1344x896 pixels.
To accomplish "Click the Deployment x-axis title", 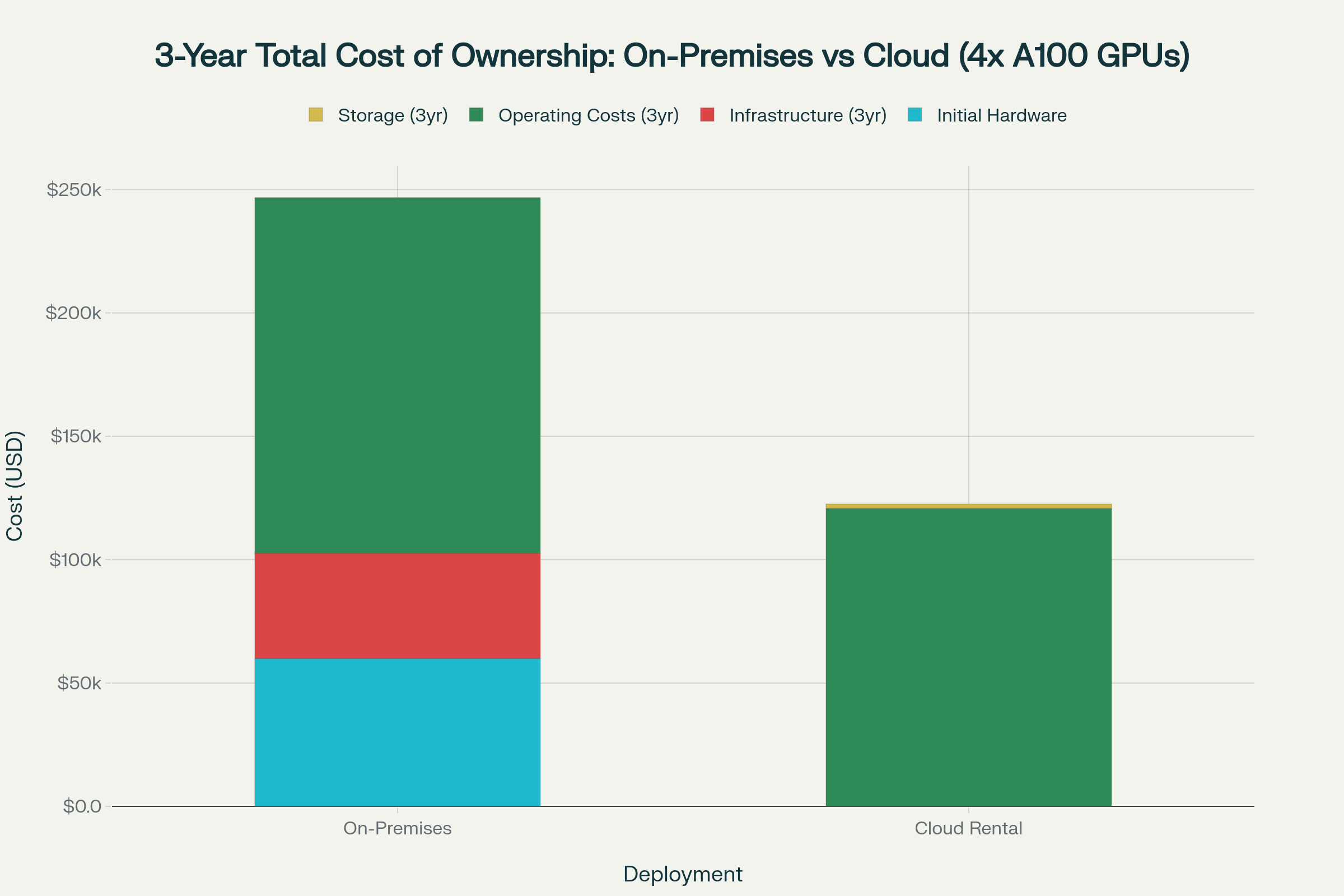I will coord(683,874).
